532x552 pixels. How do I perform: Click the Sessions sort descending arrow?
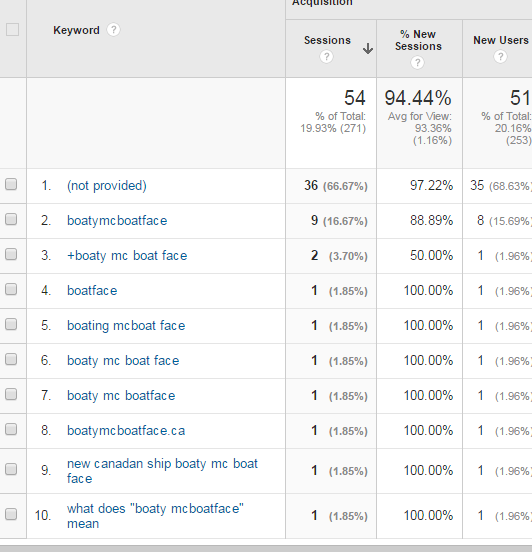pos(368,49)
